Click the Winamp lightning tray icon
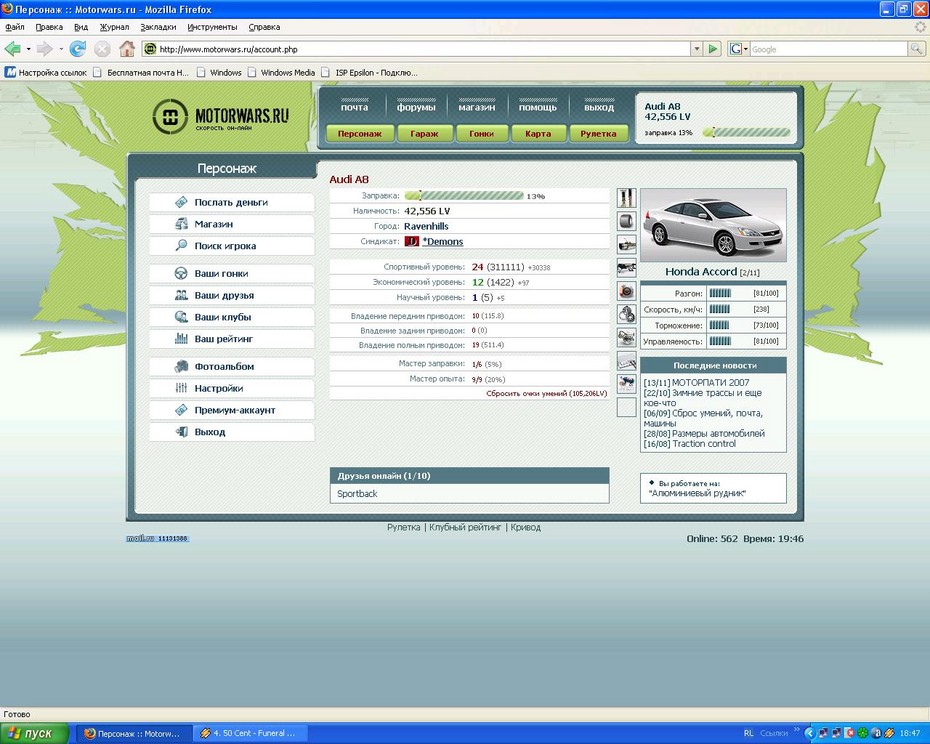 (888, 733)
